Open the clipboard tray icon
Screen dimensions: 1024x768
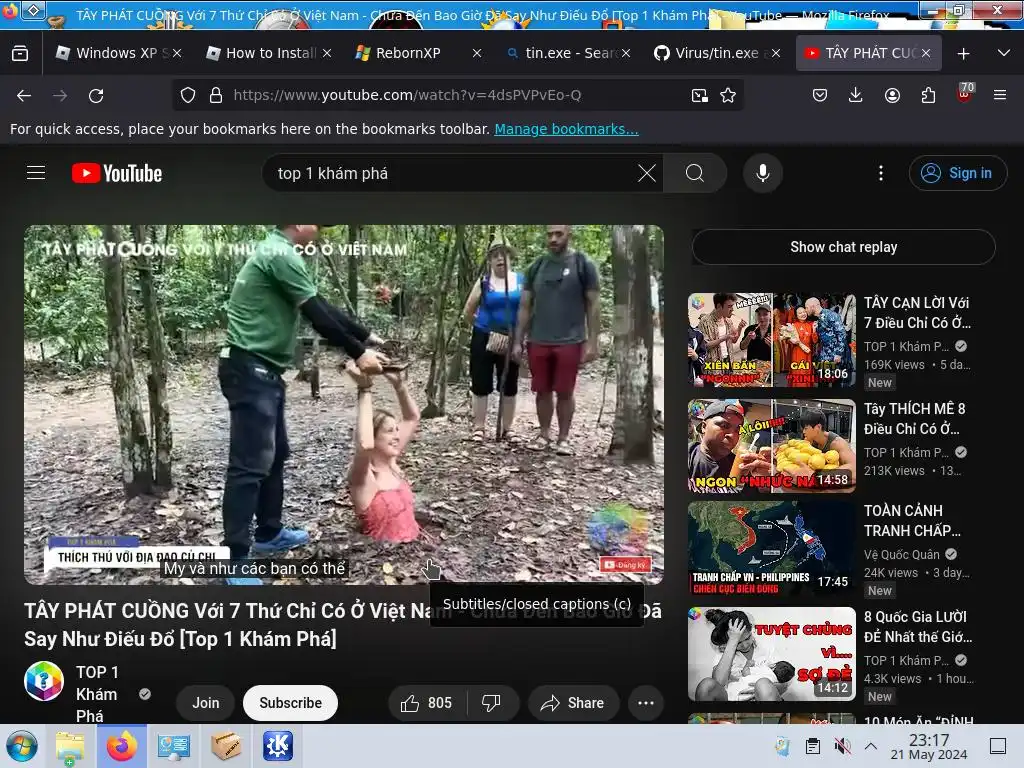coord(813,746)
